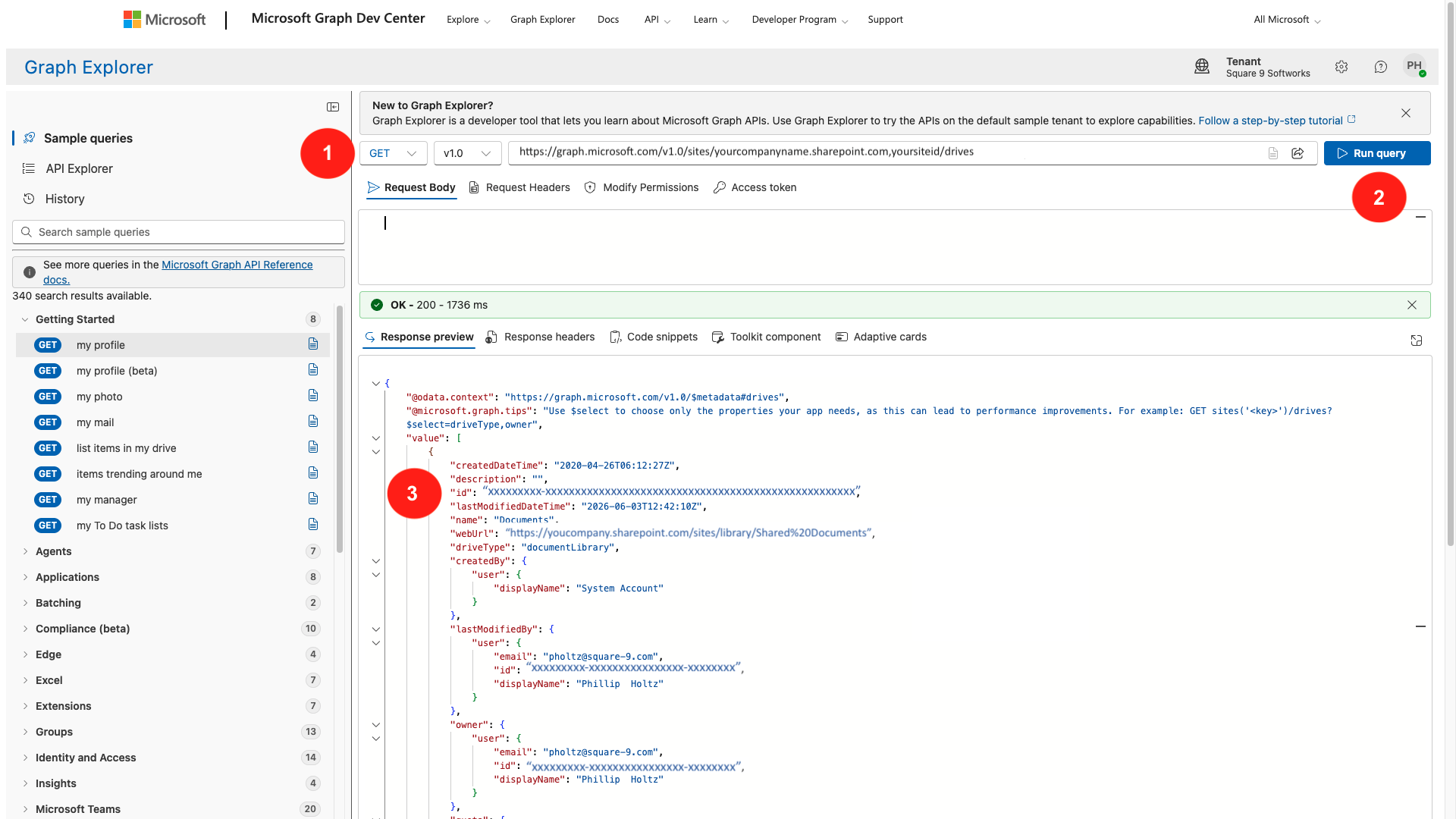
Task: Open docs icon for my profile (beta)
Action: (x=313, y=370)
